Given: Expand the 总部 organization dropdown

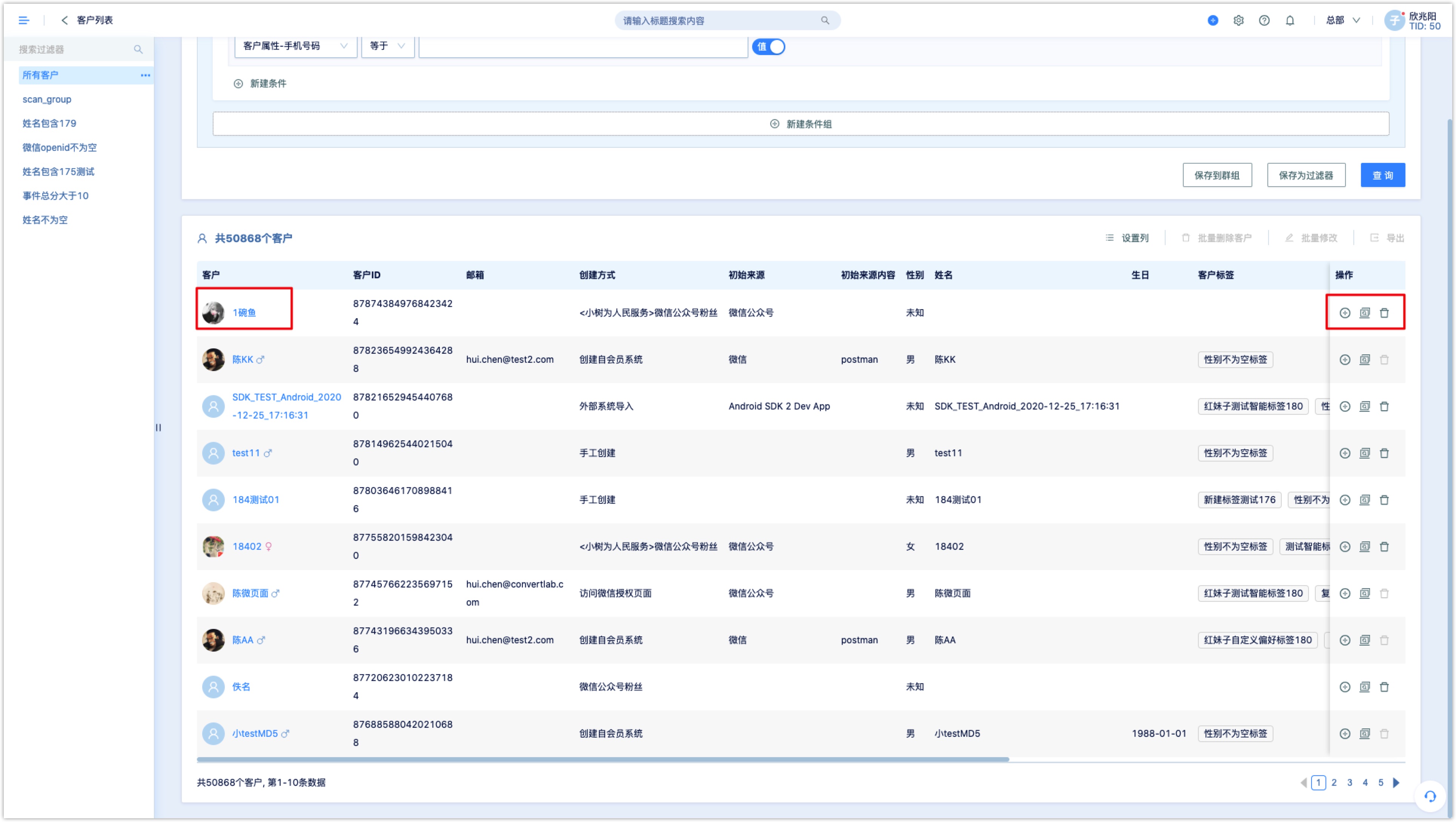Looking at the screenshot, I should (1343, 20).
